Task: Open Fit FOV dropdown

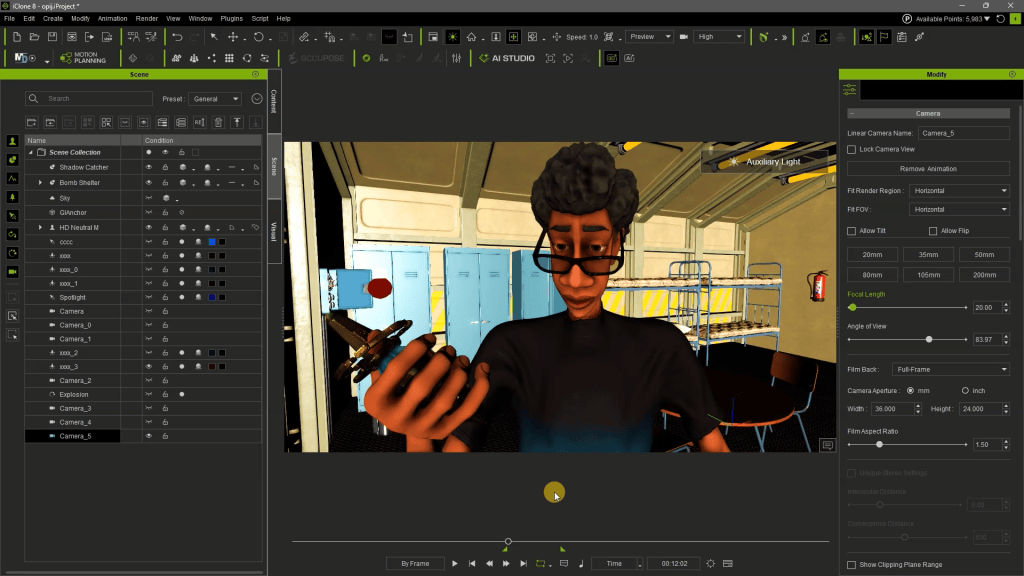Action: [x=959, y=210]
